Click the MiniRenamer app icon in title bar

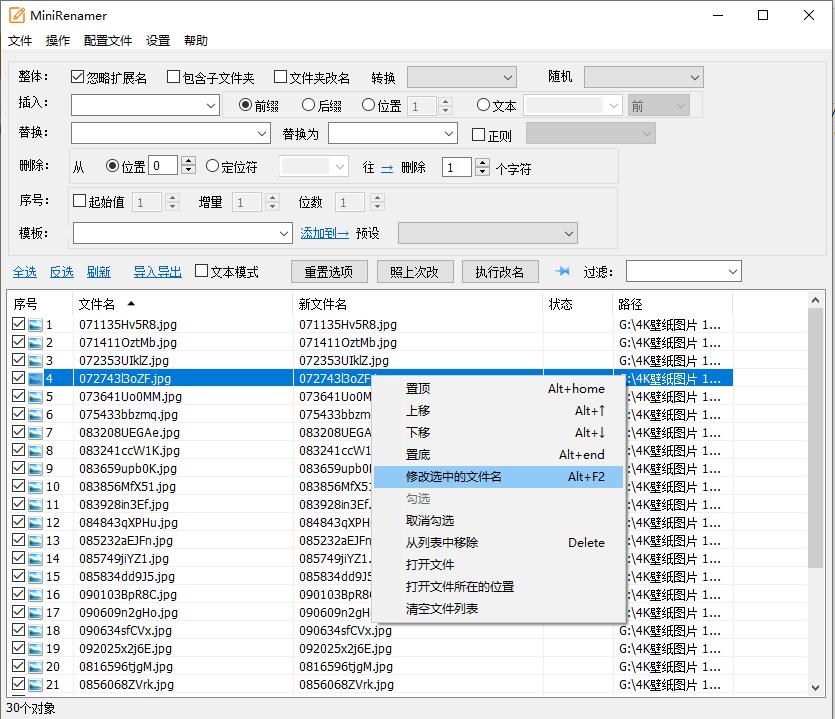(x=17, y=15)
